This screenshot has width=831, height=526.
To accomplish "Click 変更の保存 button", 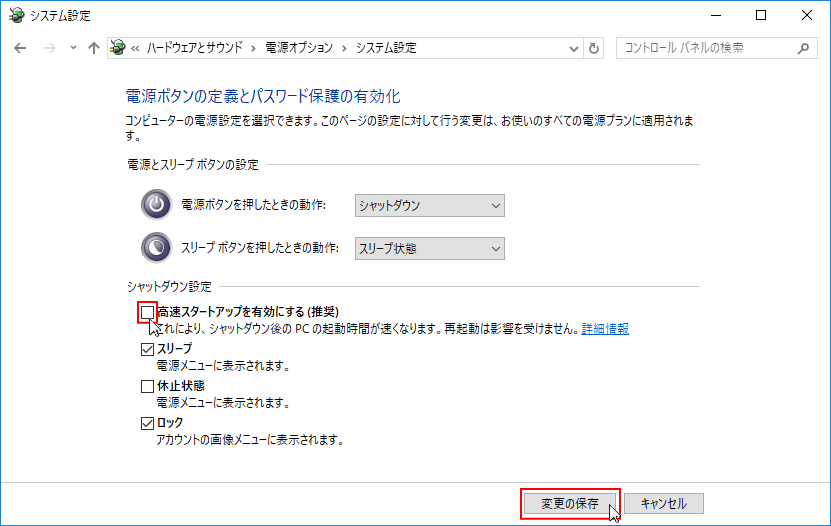I will [570, 503].
